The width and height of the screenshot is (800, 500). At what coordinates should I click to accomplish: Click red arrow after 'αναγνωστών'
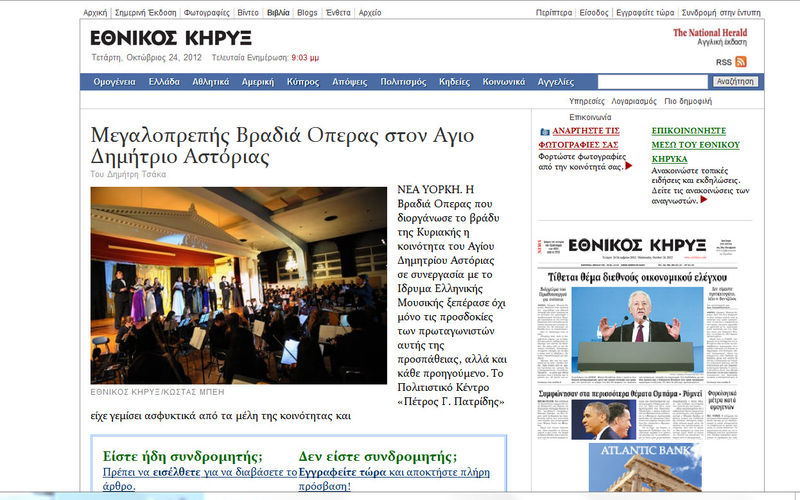click(704, 199)
